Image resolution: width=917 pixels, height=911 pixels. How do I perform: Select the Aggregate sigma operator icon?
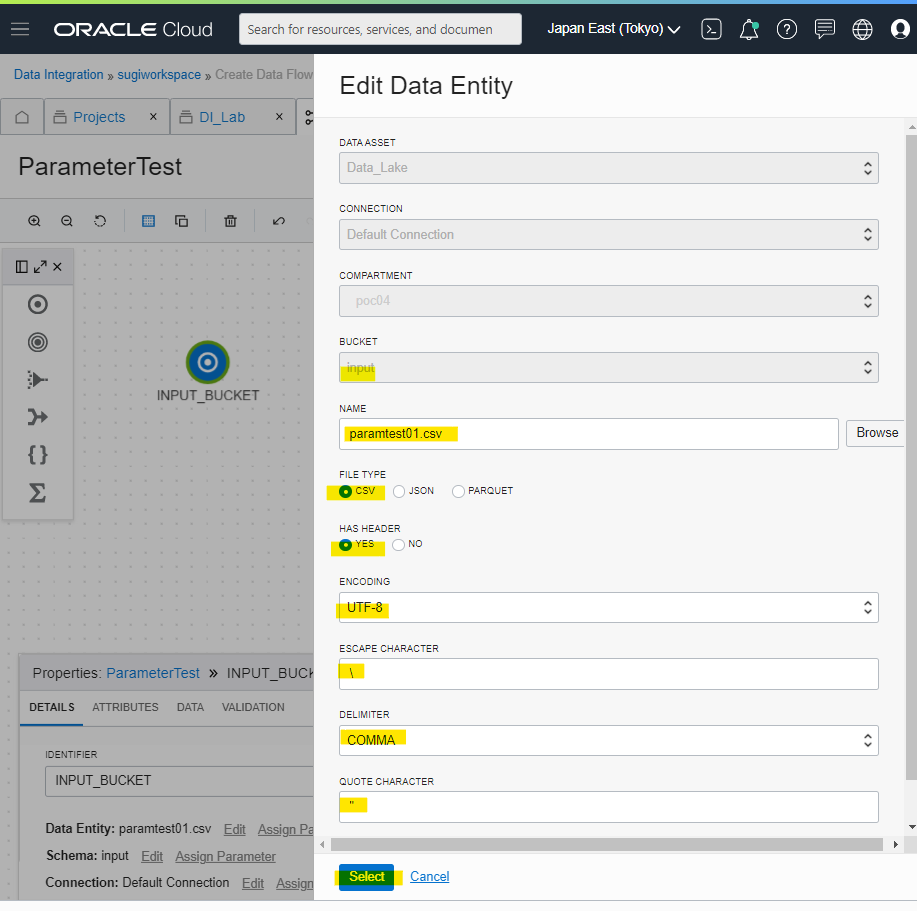(x=37, y=492)
